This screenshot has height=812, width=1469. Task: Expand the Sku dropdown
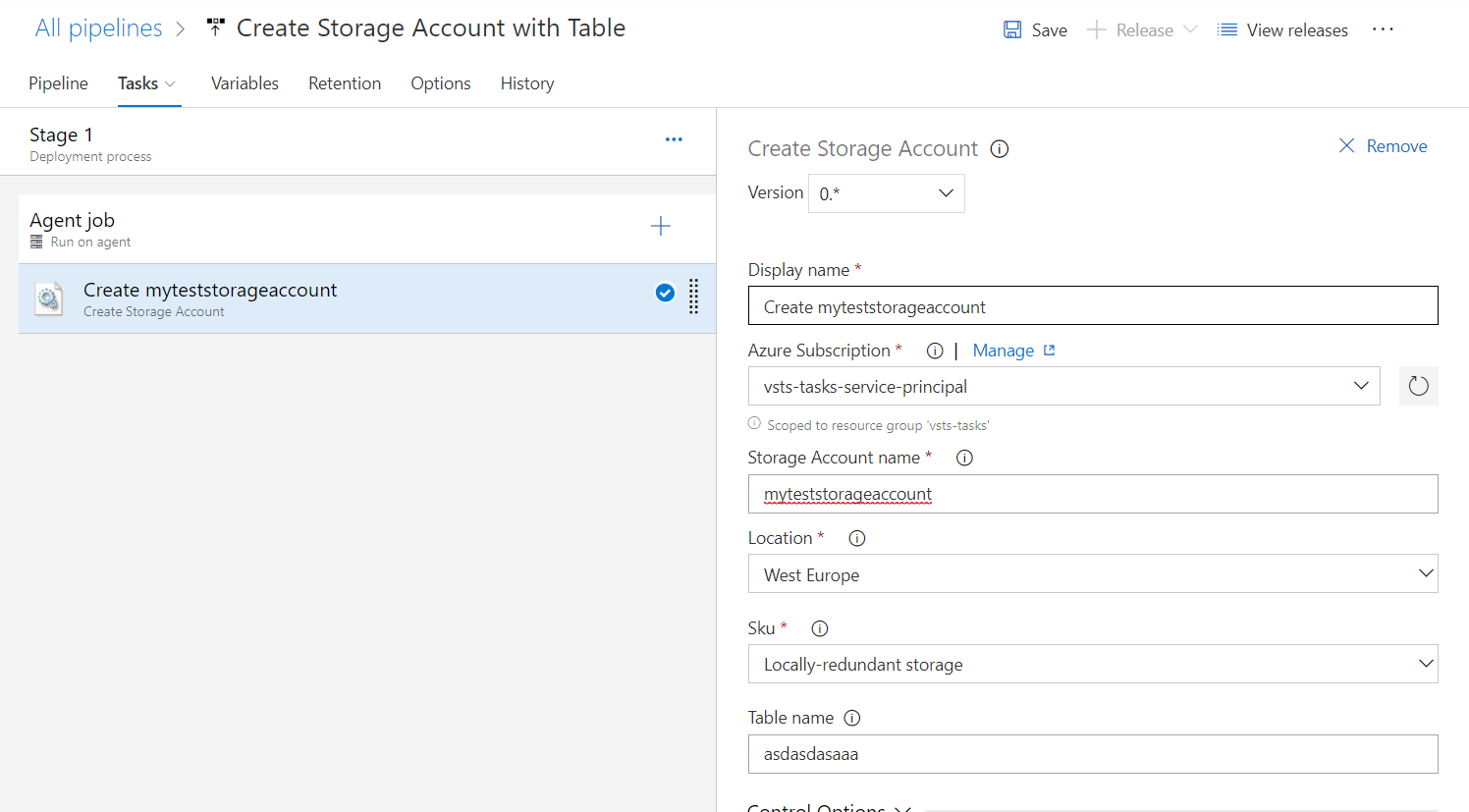coord(1092,665)
